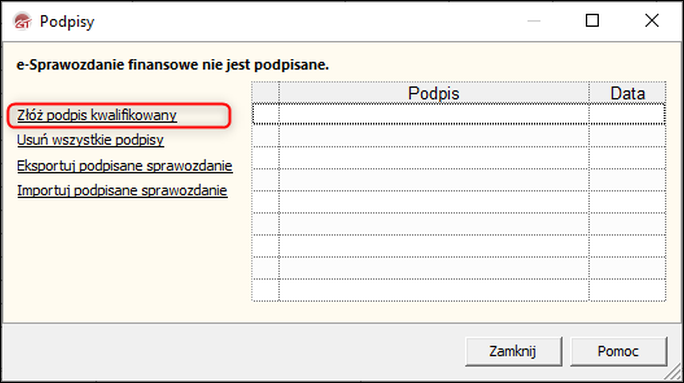Viewport: 684px width, 383px height.
Task: Choose 'Importuj podpisane sprawozdanie' link
Action: [x=122, y=191]
